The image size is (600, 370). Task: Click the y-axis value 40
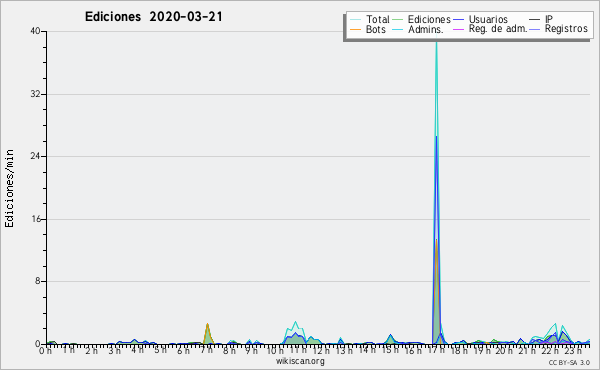pyautogui.click(x=35, y=31)
